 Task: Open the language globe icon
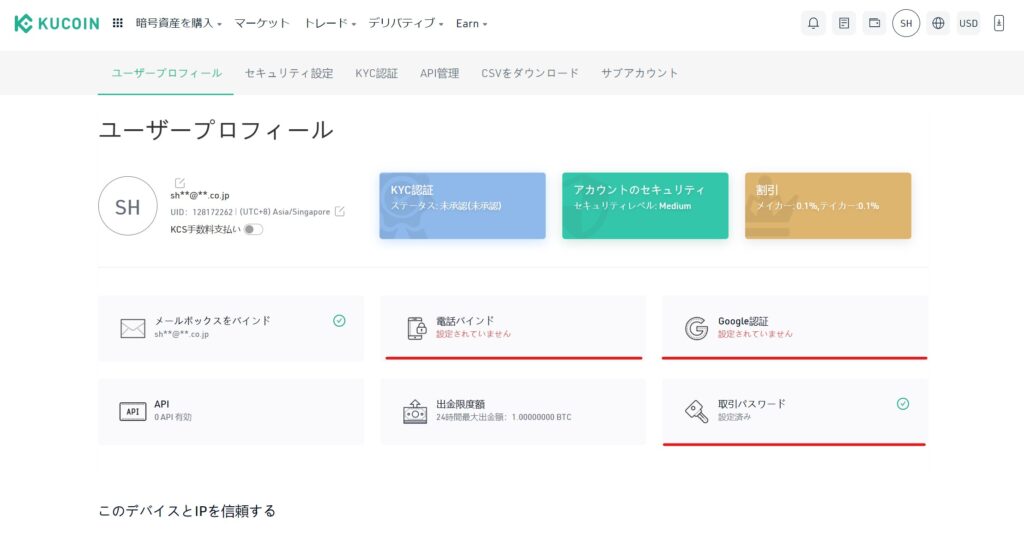click(938, 24)
